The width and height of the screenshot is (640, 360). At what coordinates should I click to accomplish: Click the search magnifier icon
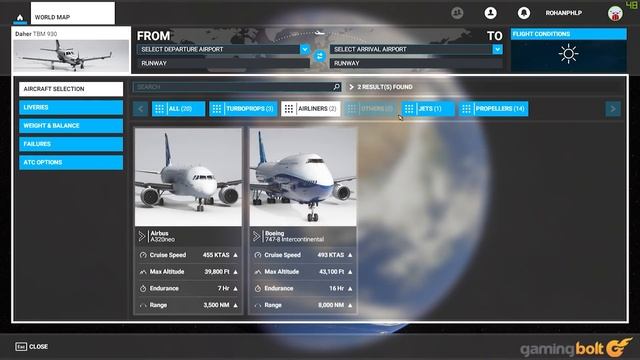(x=336, y=87)
